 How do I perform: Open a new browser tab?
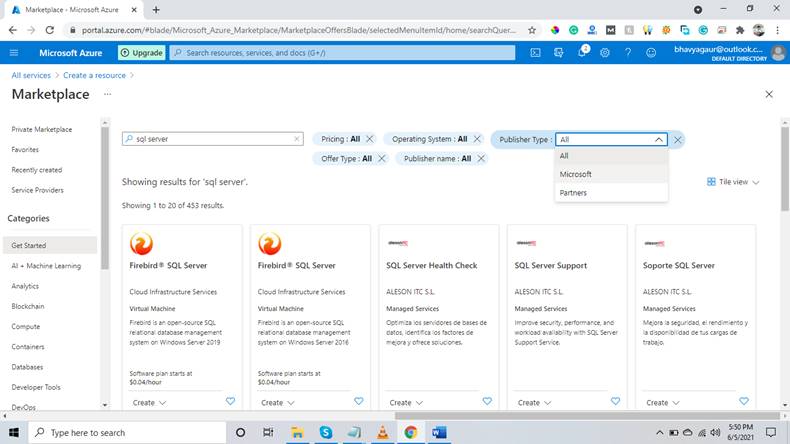click(x=156, y=10)
